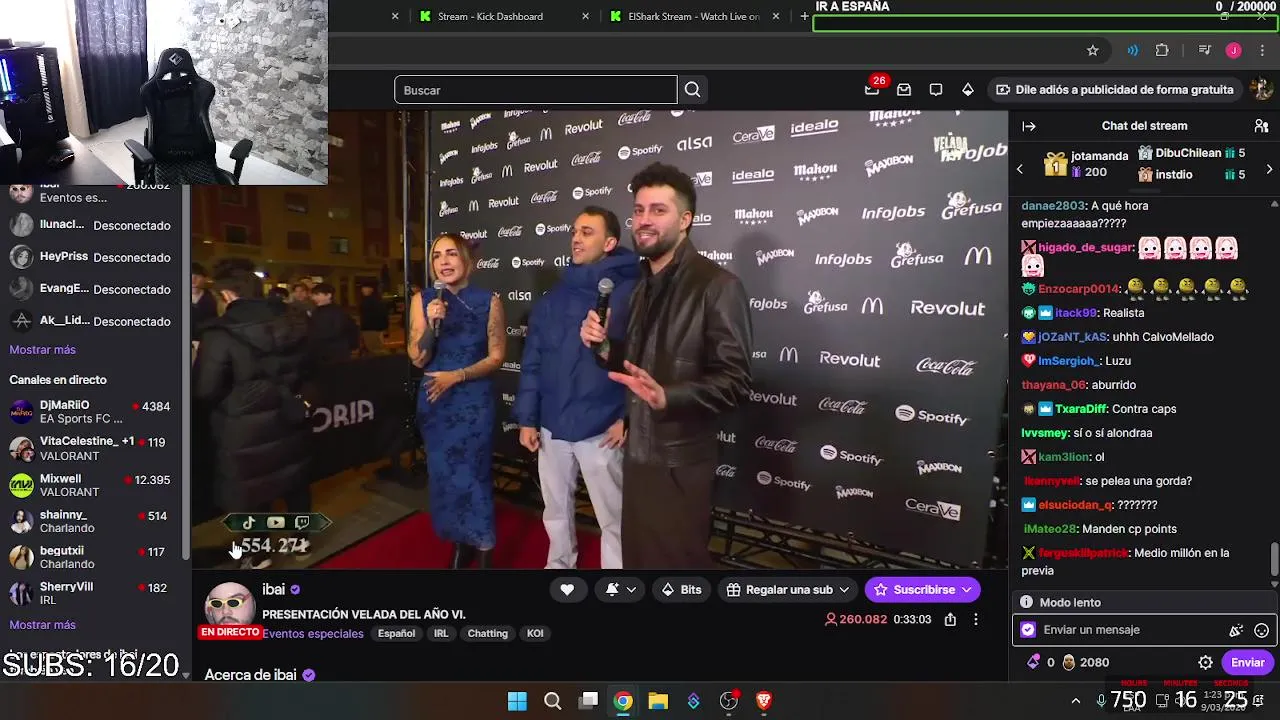Open offline HeyPriss channel
Screen dimensions: 1280x720
coord(90,257)
